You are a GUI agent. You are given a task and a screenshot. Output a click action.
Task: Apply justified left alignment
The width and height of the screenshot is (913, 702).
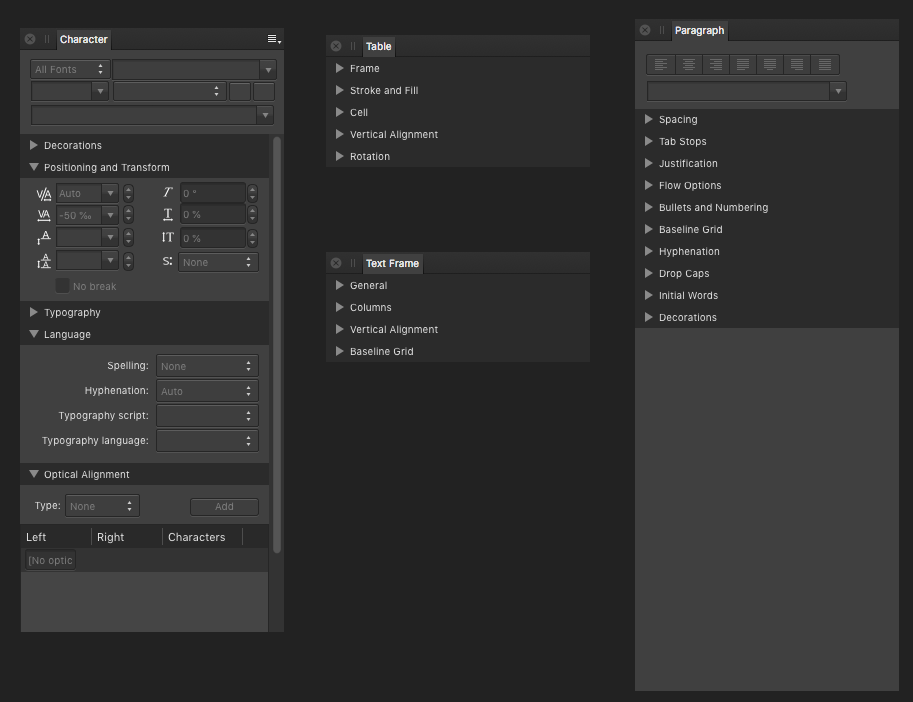[x=741, y=63]
